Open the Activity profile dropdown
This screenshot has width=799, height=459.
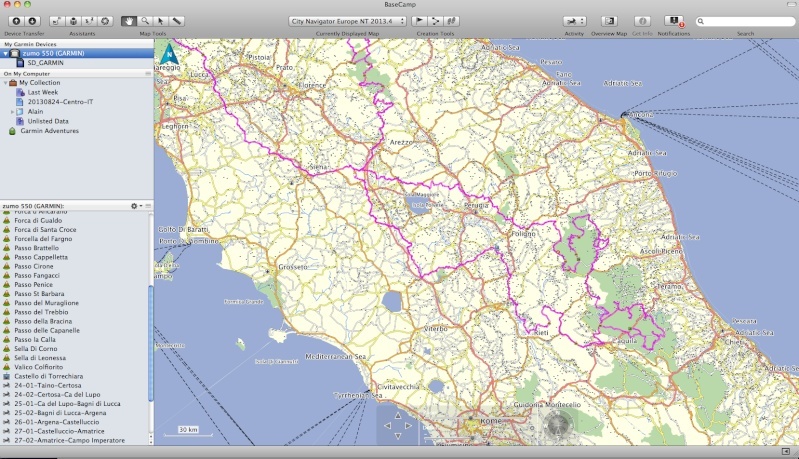pos(574,21)
